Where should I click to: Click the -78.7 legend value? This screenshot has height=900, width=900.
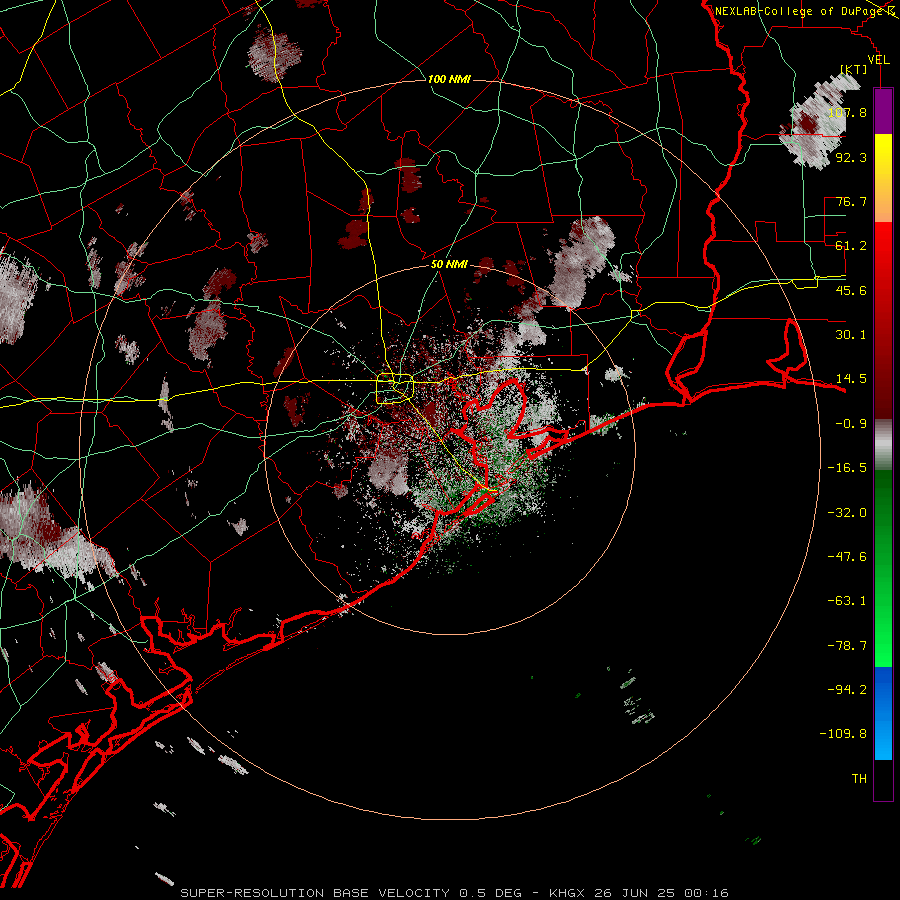tap(847, 646)
